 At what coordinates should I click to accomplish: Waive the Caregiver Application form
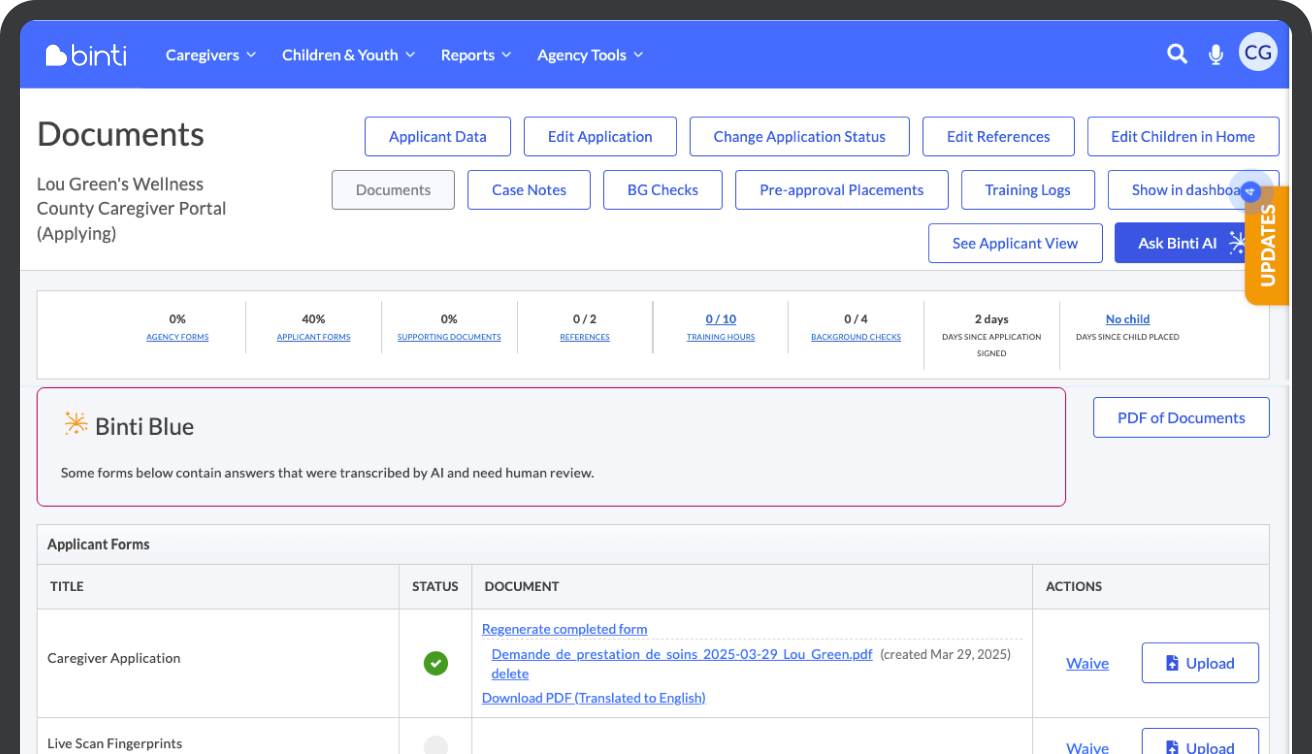pos(1088,663)
